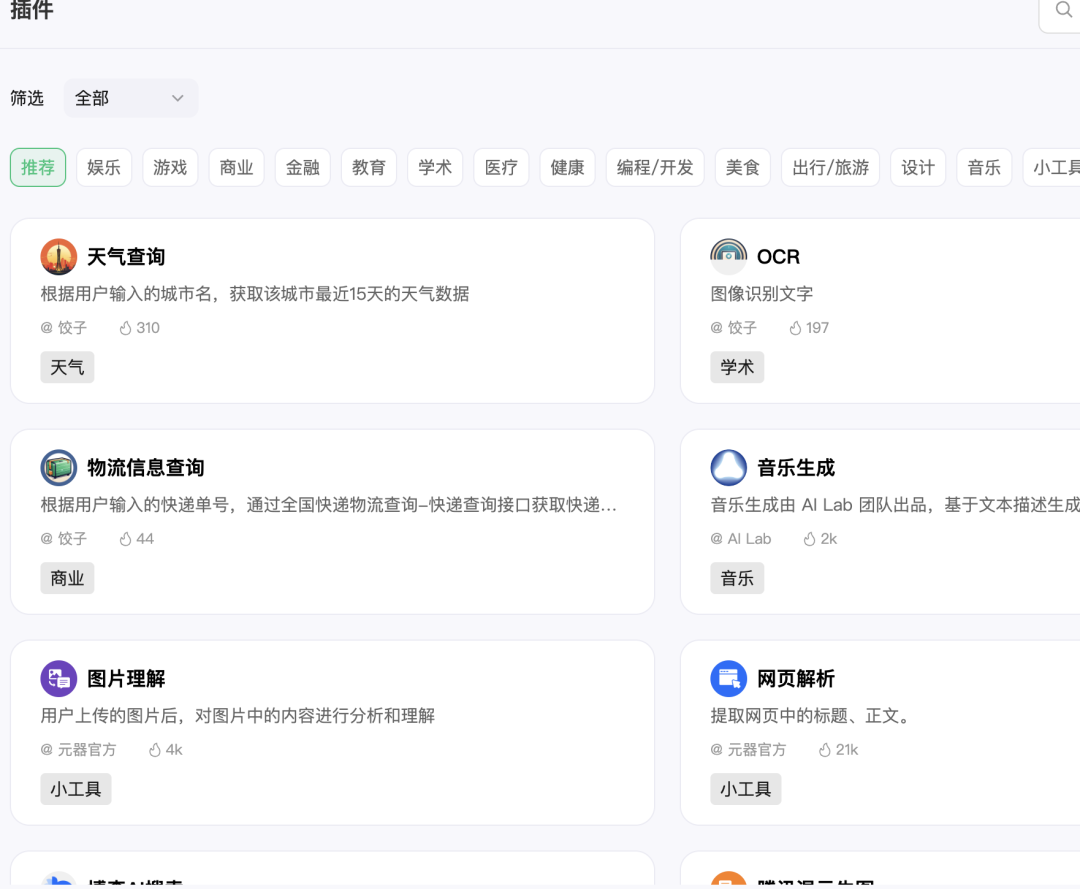Expand the filter selector chevron
1080x889 pixels.
(x=177, y=98)
